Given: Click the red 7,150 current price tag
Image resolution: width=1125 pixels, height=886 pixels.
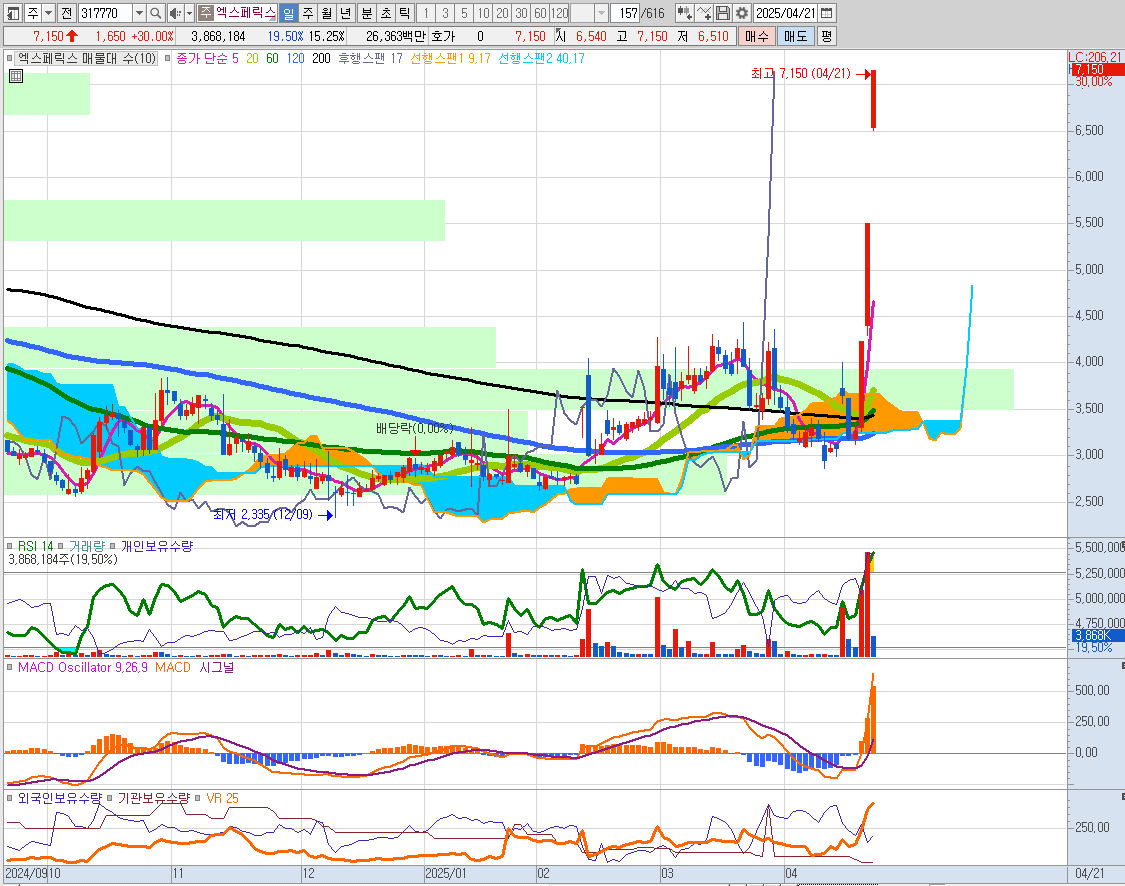Looking at the screenshot, I should (x=1097, y=70).
